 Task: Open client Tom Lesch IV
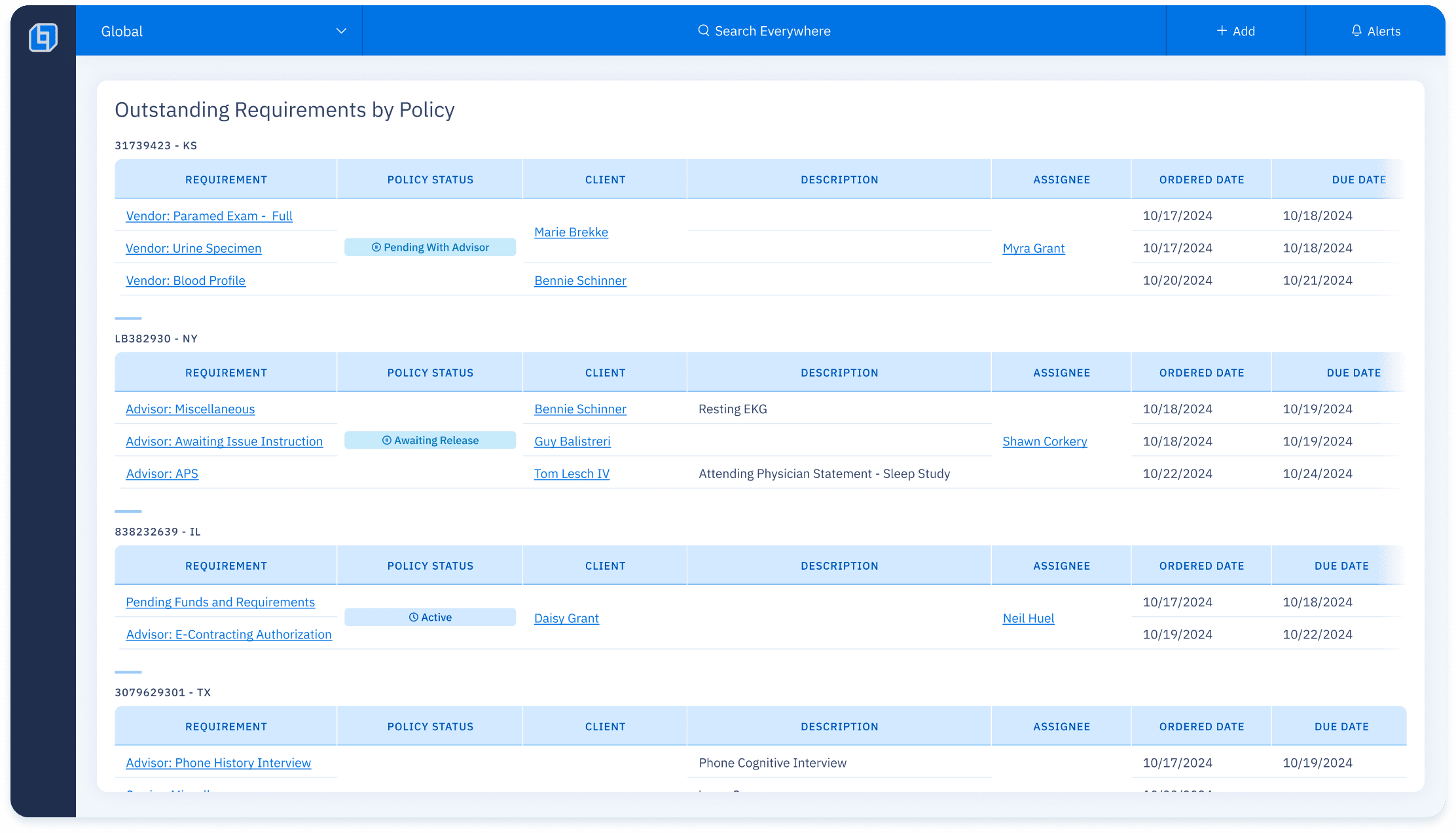click(x=572, y=473)
